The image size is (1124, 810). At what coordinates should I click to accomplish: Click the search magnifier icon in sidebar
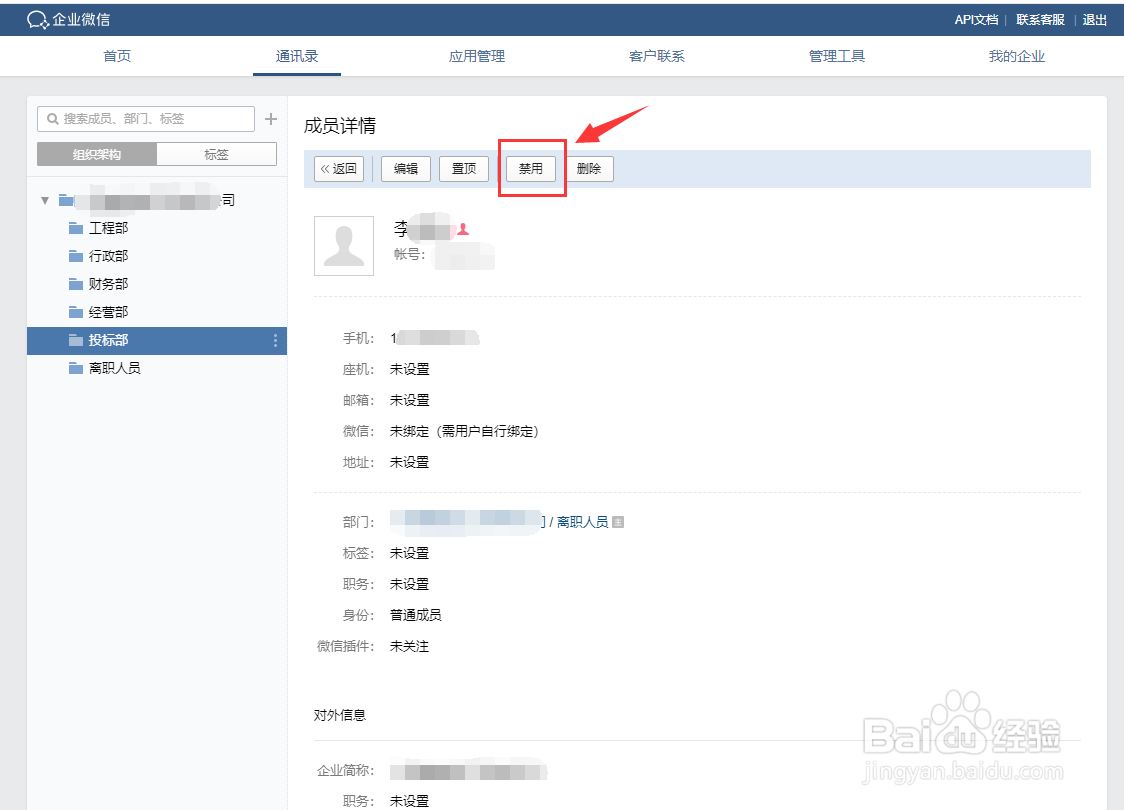tap(51, 118)
